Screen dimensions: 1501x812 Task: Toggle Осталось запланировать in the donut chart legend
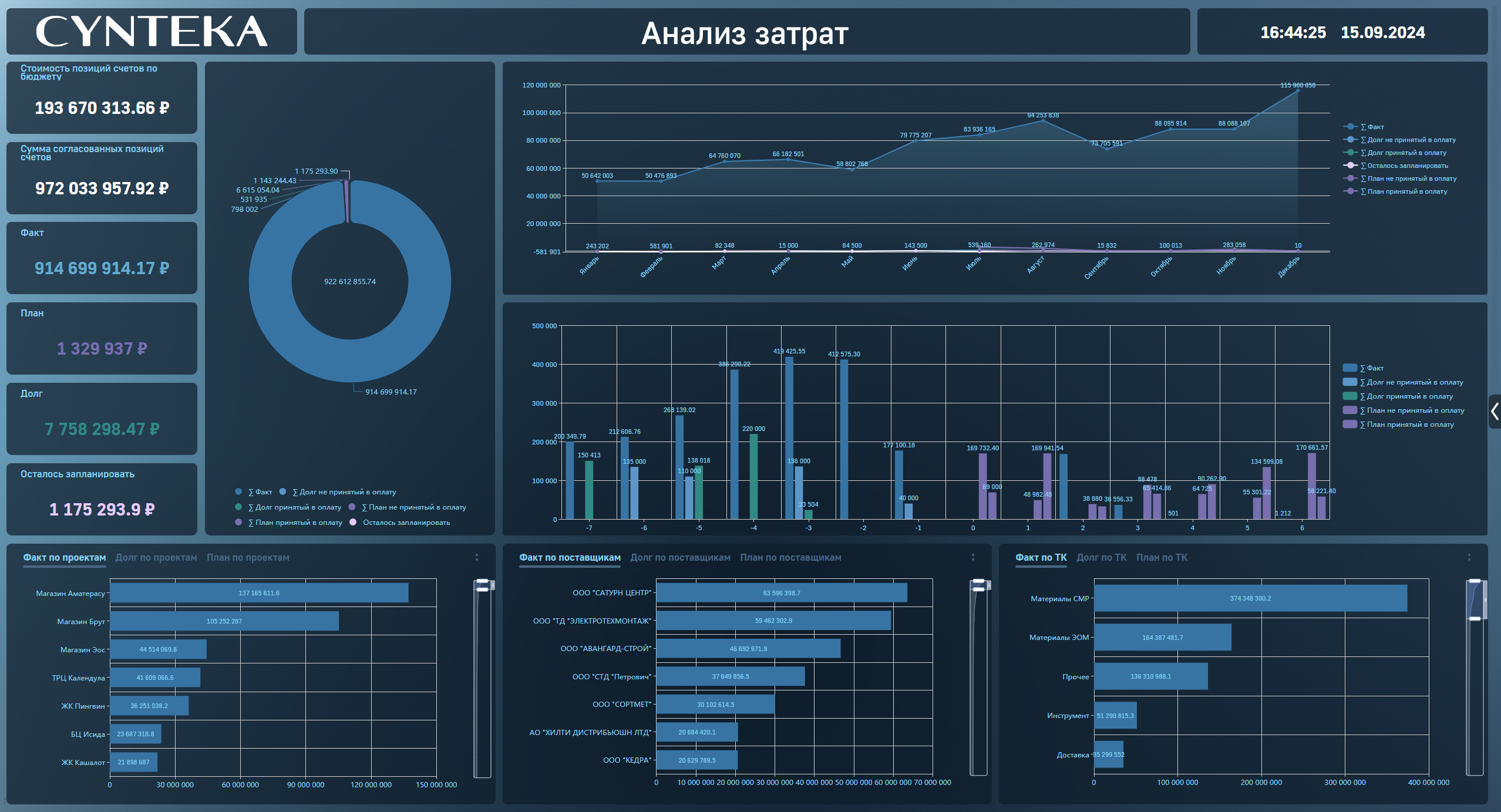click(x=406, y=523)
